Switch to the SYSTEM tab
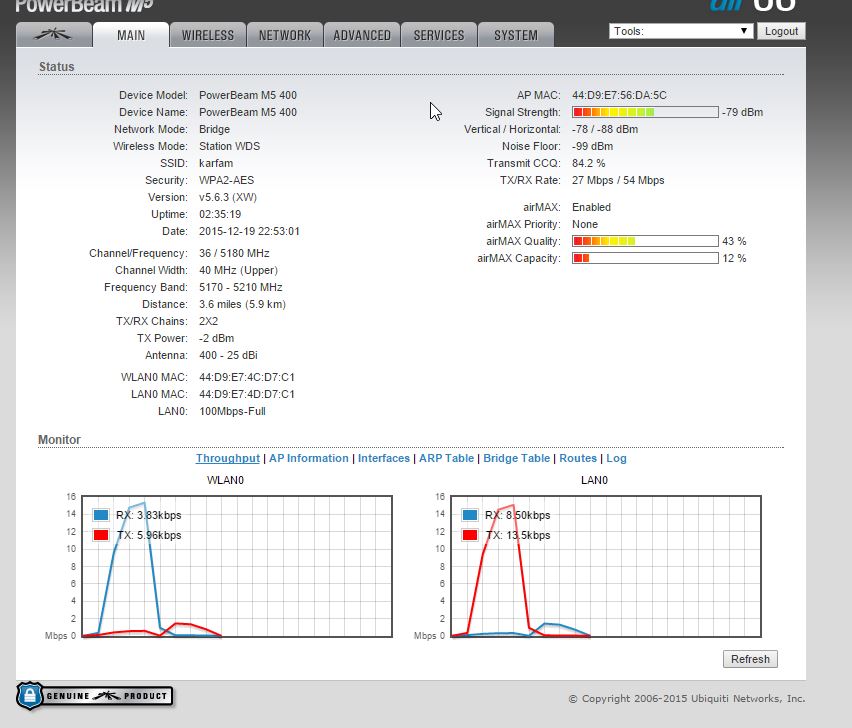Image resolution: width=852 pixels, height=728 pixels. [x=516, y=35]
